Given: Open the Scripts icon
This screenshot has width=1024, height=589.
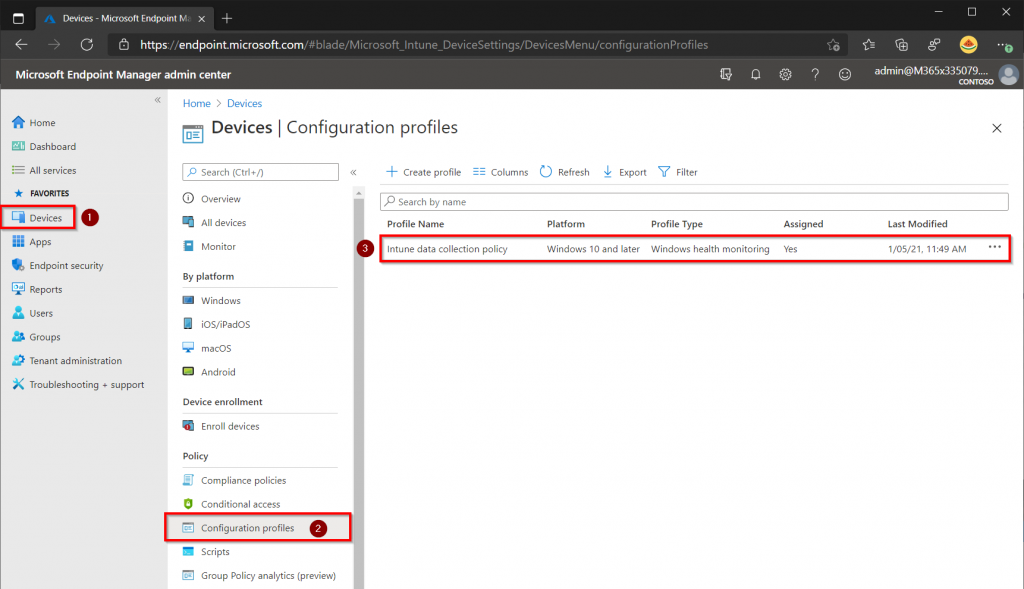Looking at the screenshot, I should tap(188, 551).
